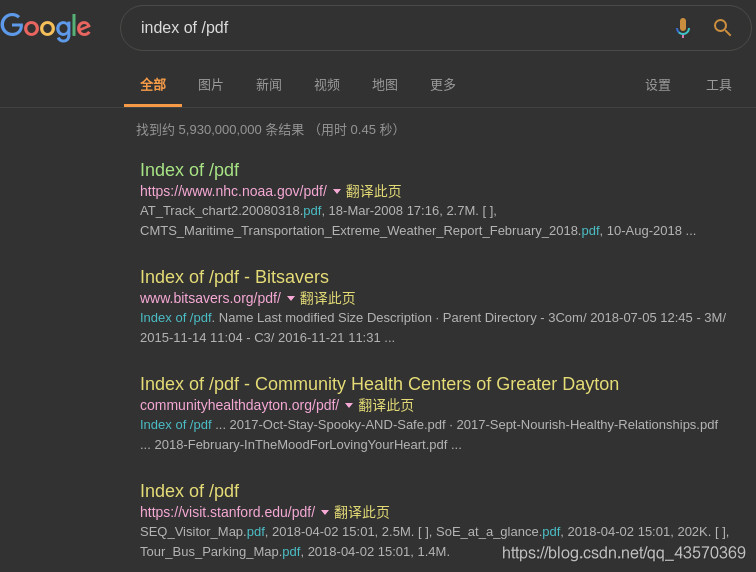Open the first 'Index of /pdf' noaa result

189,170
